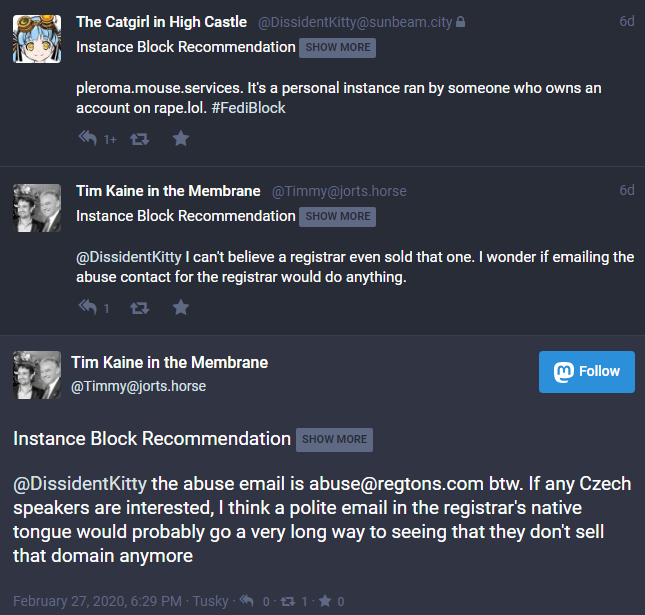Follow Tim Kaine in the Membrane
Viewport: 645px width, 615px height.
[587, 371]
